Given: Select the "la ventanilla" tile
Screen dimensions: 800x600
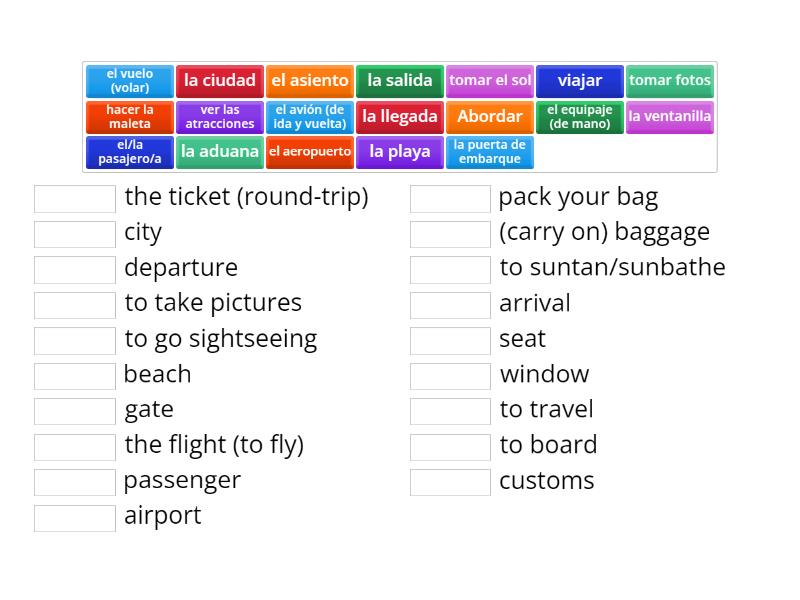Looking at the screenshot, I should 670,117.
